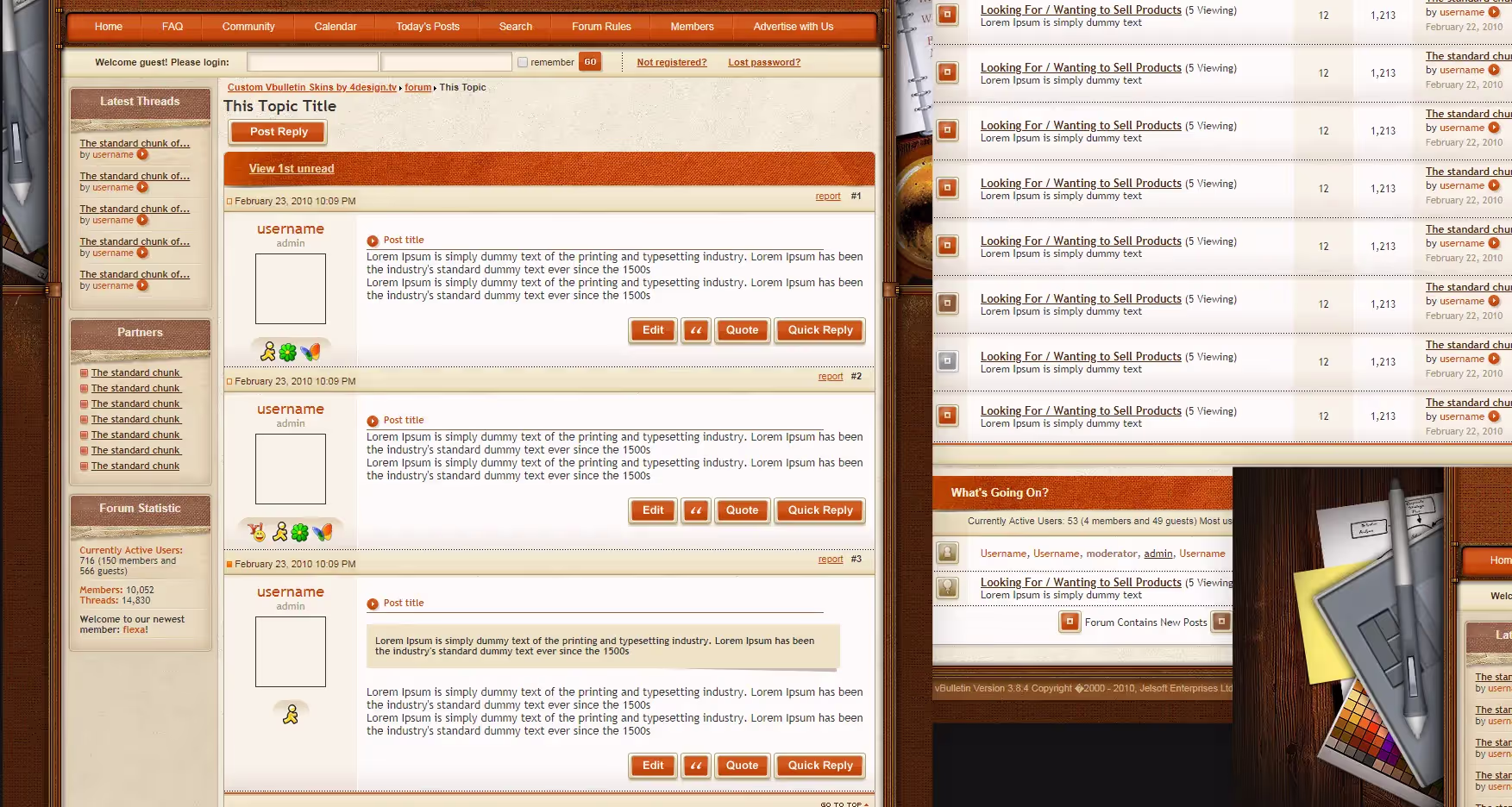Screen dimensions: 1512x807
Task: Open 'Custom Vbulletin Skins by 4design.tv' breadcrumb link
Action: click(312, 87)
